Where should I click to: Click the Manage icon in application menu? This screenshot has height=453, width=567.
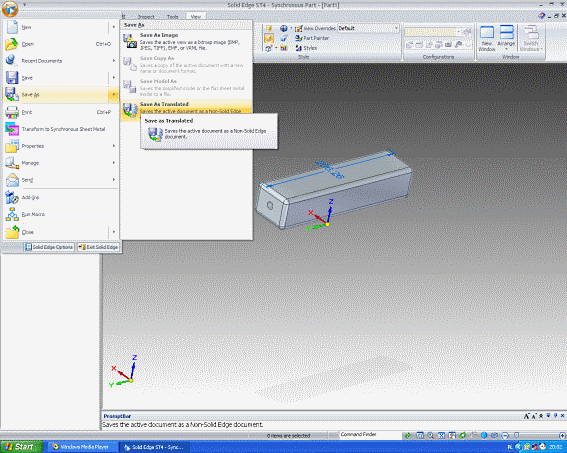pyautogui.click(x=12, y=163)
